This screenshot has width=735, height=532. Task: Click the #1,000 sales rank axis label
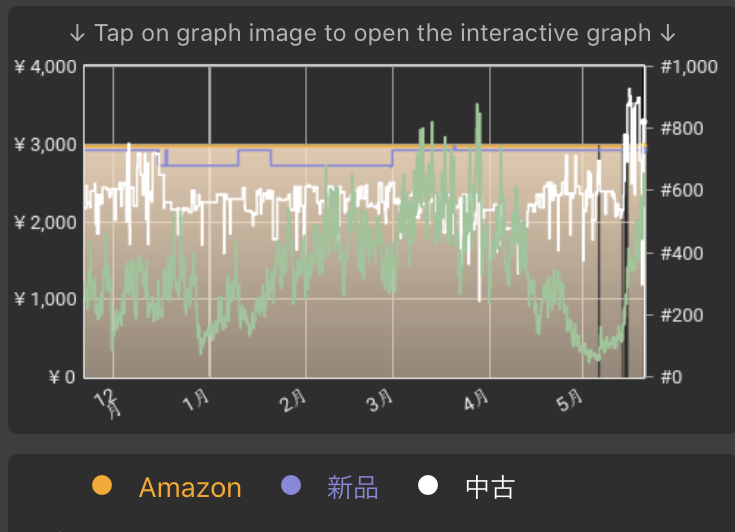tap(689, 67)
